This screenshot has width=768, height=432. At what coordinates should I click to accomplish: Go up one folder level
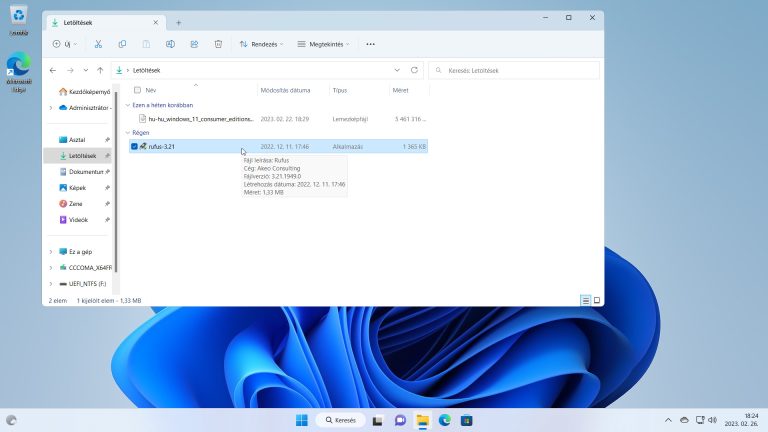coord(100,71)
